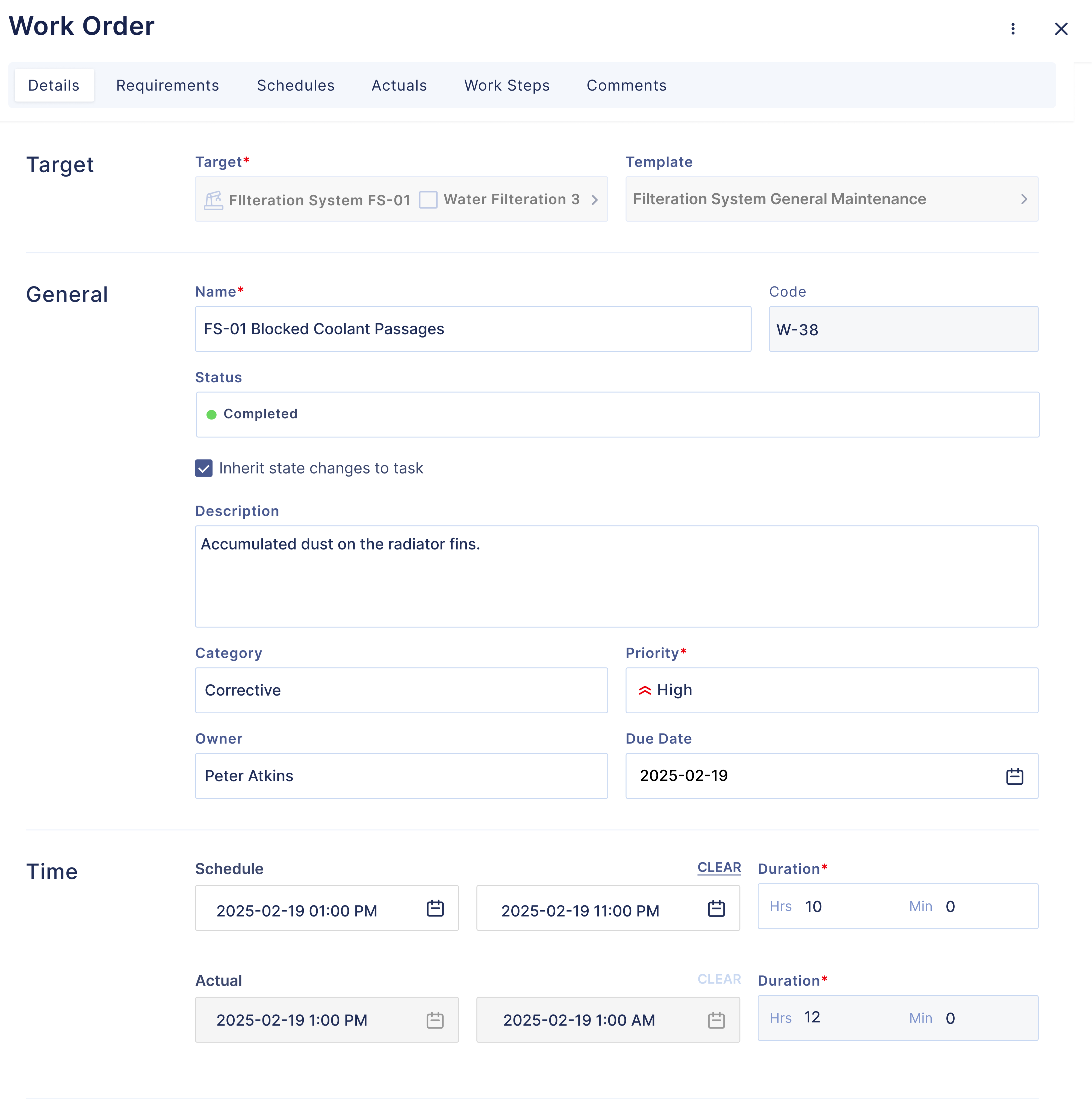Screen dimensions: 1092x1099
Task: Open the Corrective Category dropdown
Action: [401, 690]
